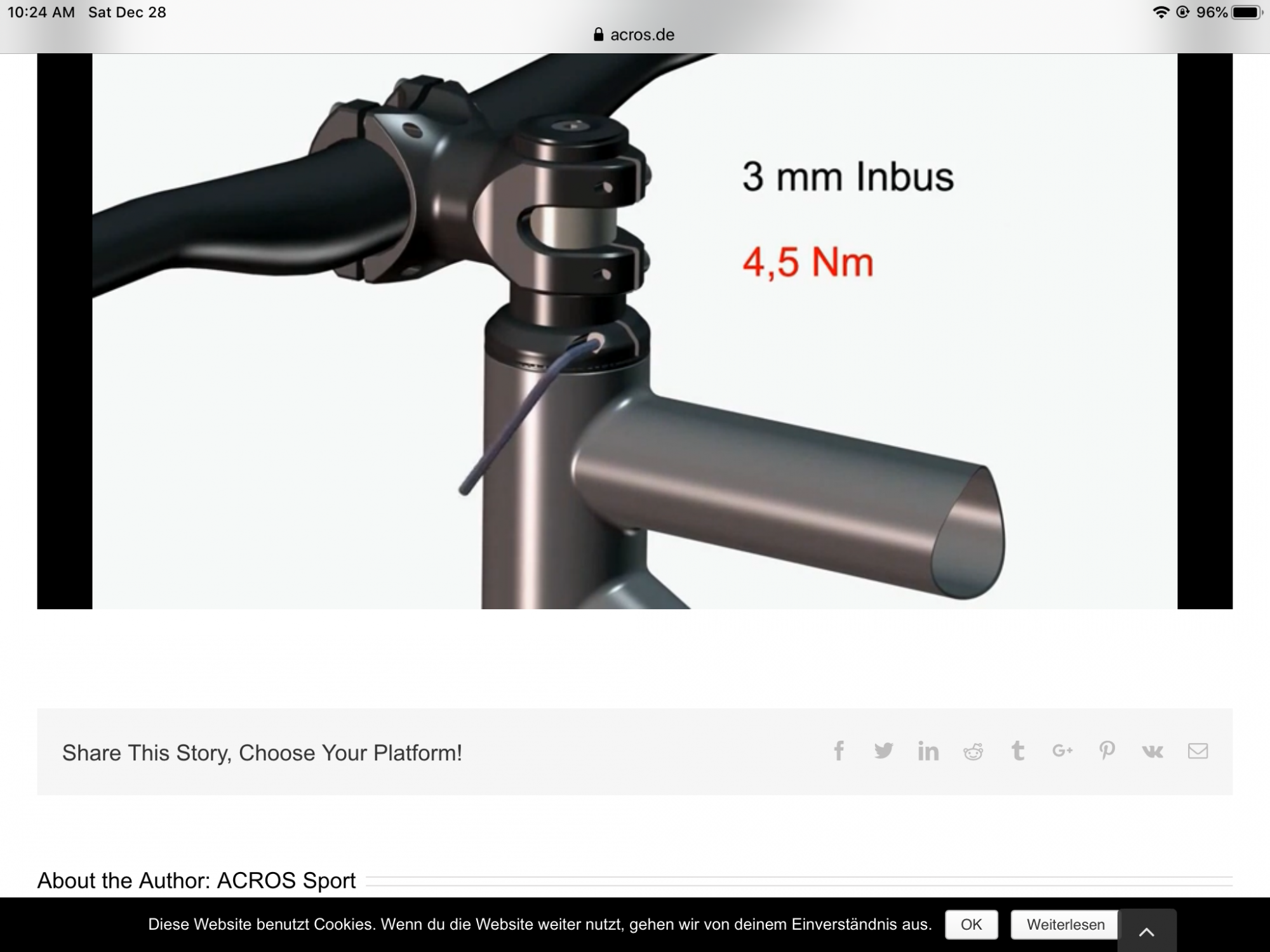
Task: Share story on VK icon
Action: tap(1153, 751)
